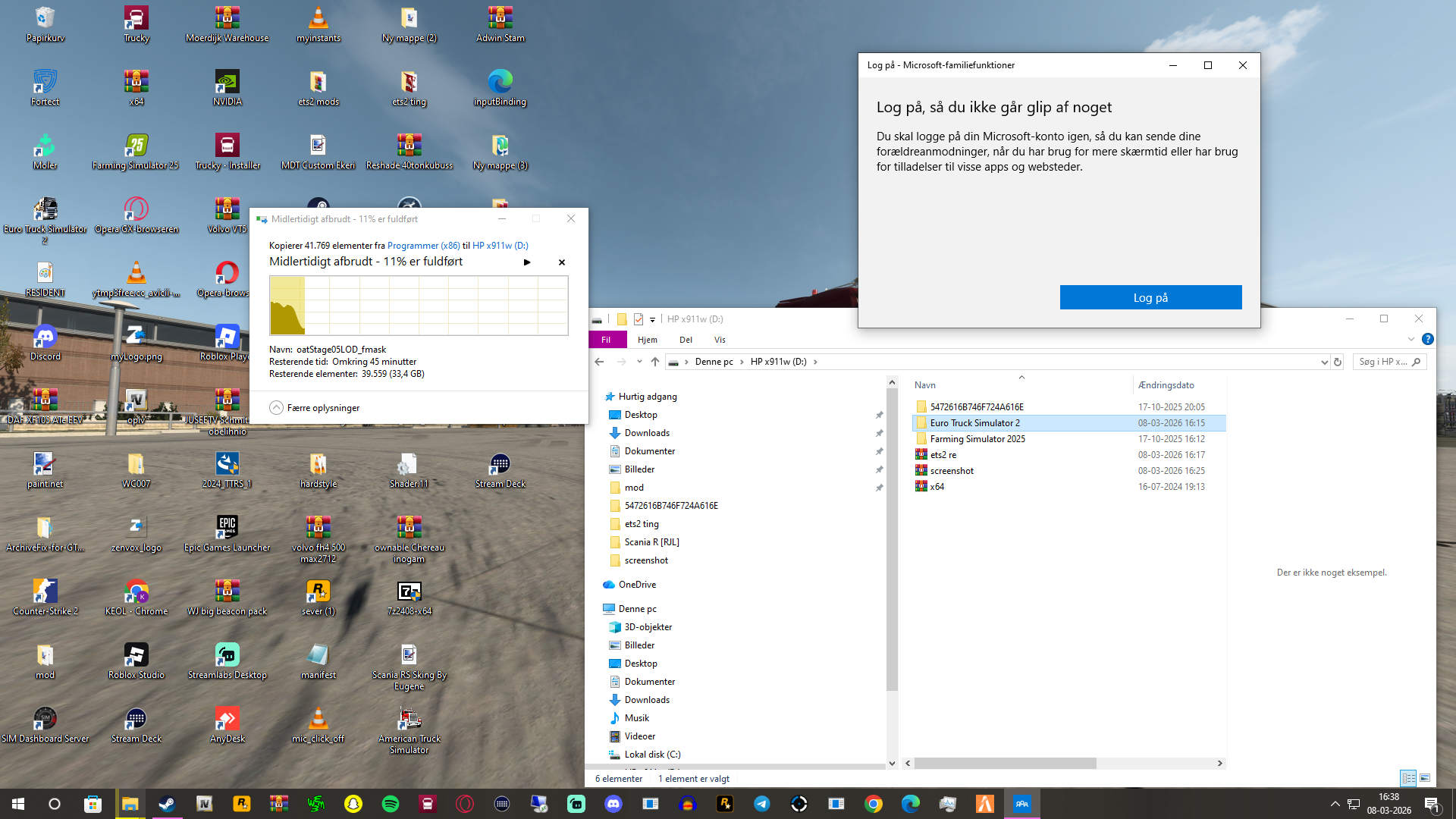This screenshot has height=819, width=1456.
Task: Open the Hjem ribbon tab
Action: pos(647,340)
